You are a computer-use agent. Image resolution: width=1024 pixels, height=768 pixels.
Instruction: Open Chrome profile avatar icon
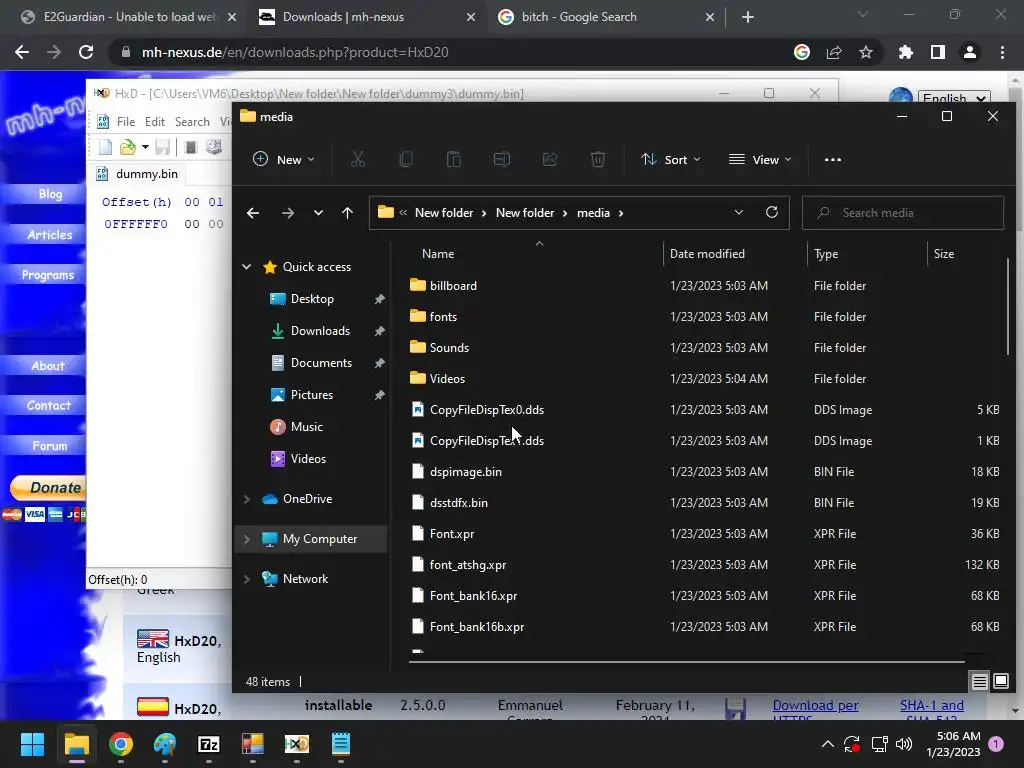970,52
